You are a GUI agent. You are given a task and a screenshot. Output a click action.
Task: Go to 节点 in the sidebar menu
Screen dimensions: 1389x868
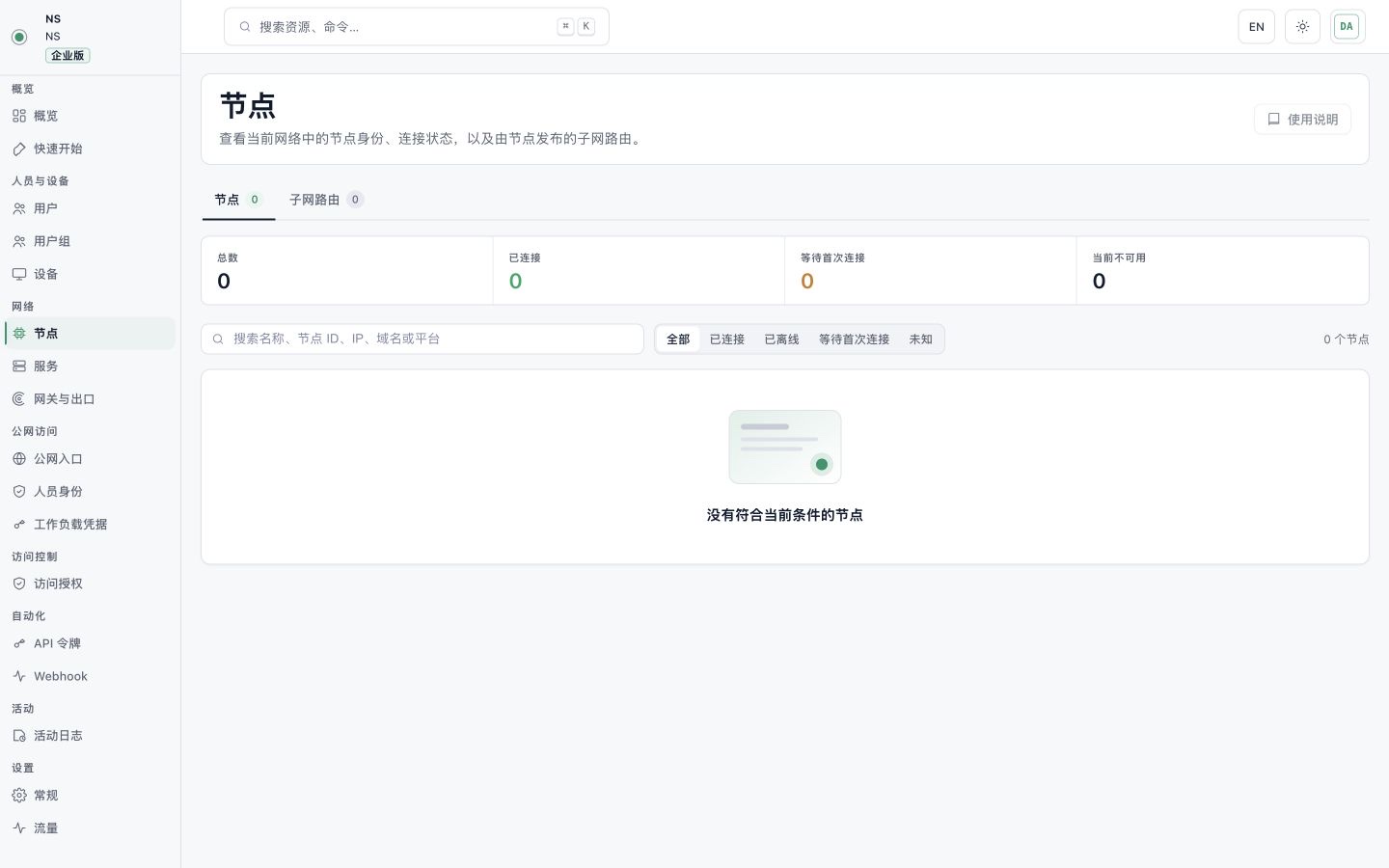pos(91,334)
